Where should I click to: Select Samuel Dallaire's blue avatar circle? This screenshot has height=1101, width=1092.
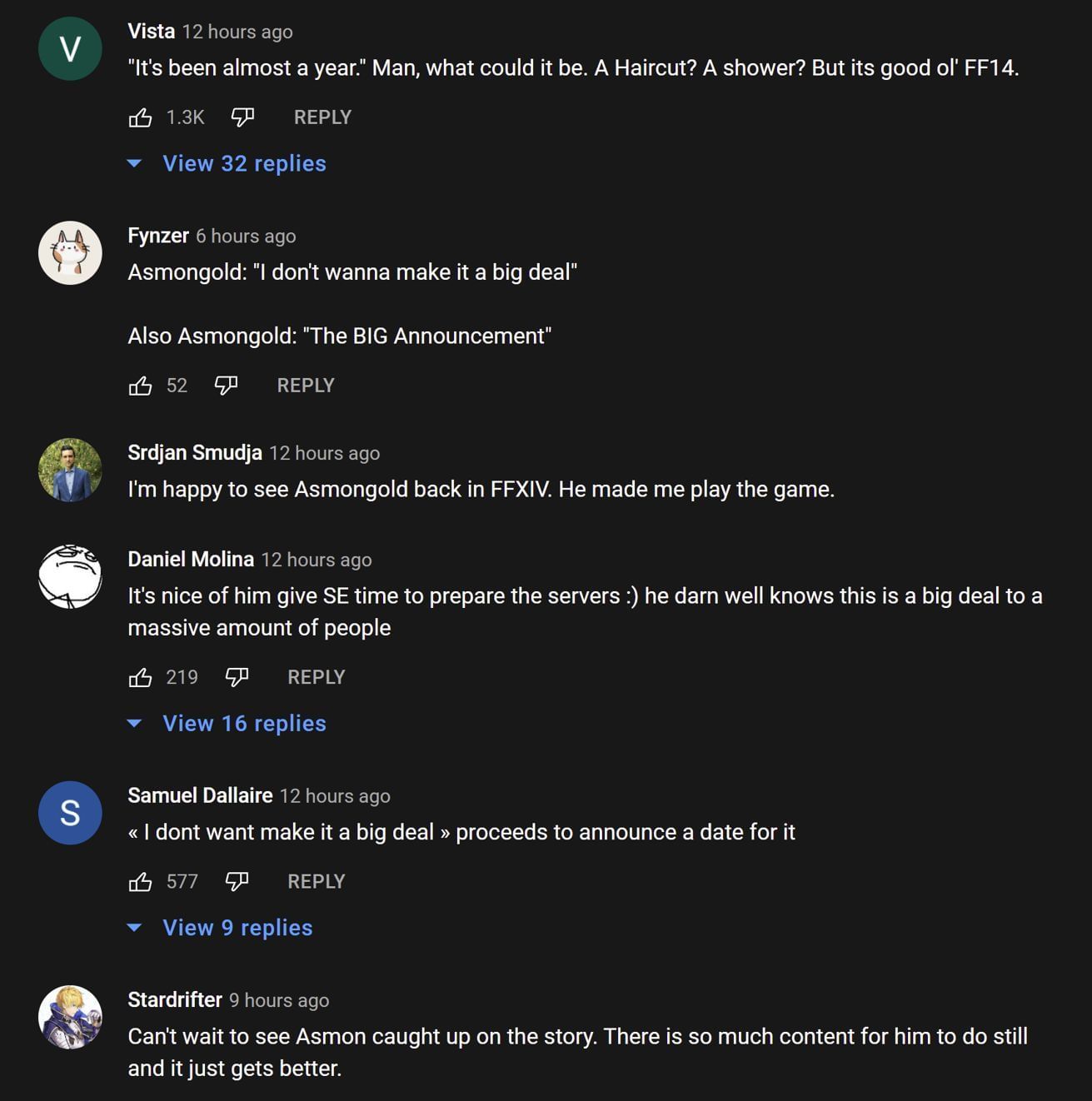71,813
